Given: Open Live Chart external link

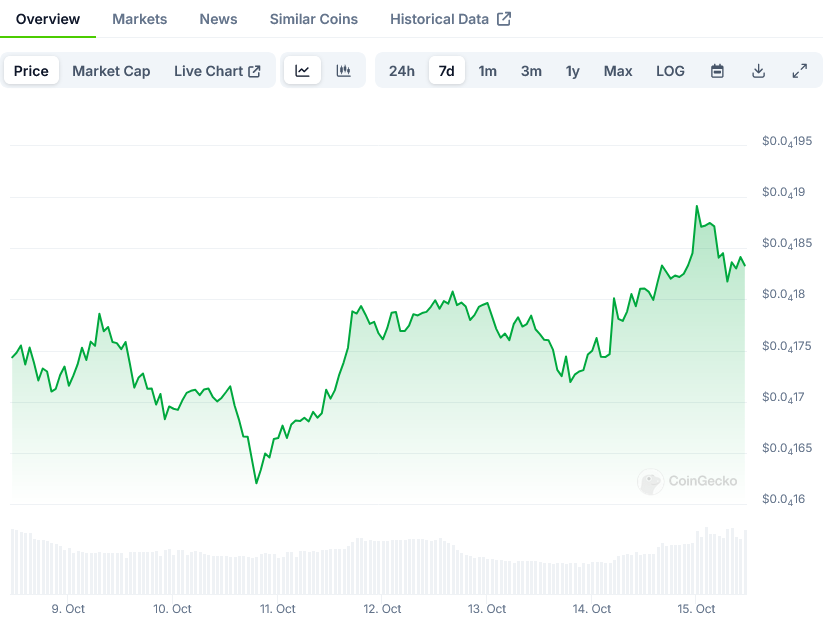Looking at the screenshot, I should pos(217,71).
